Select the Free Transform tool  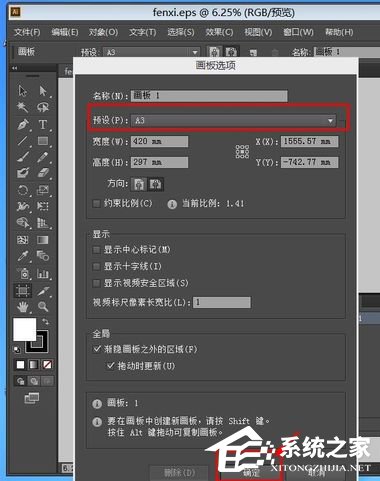43,206
